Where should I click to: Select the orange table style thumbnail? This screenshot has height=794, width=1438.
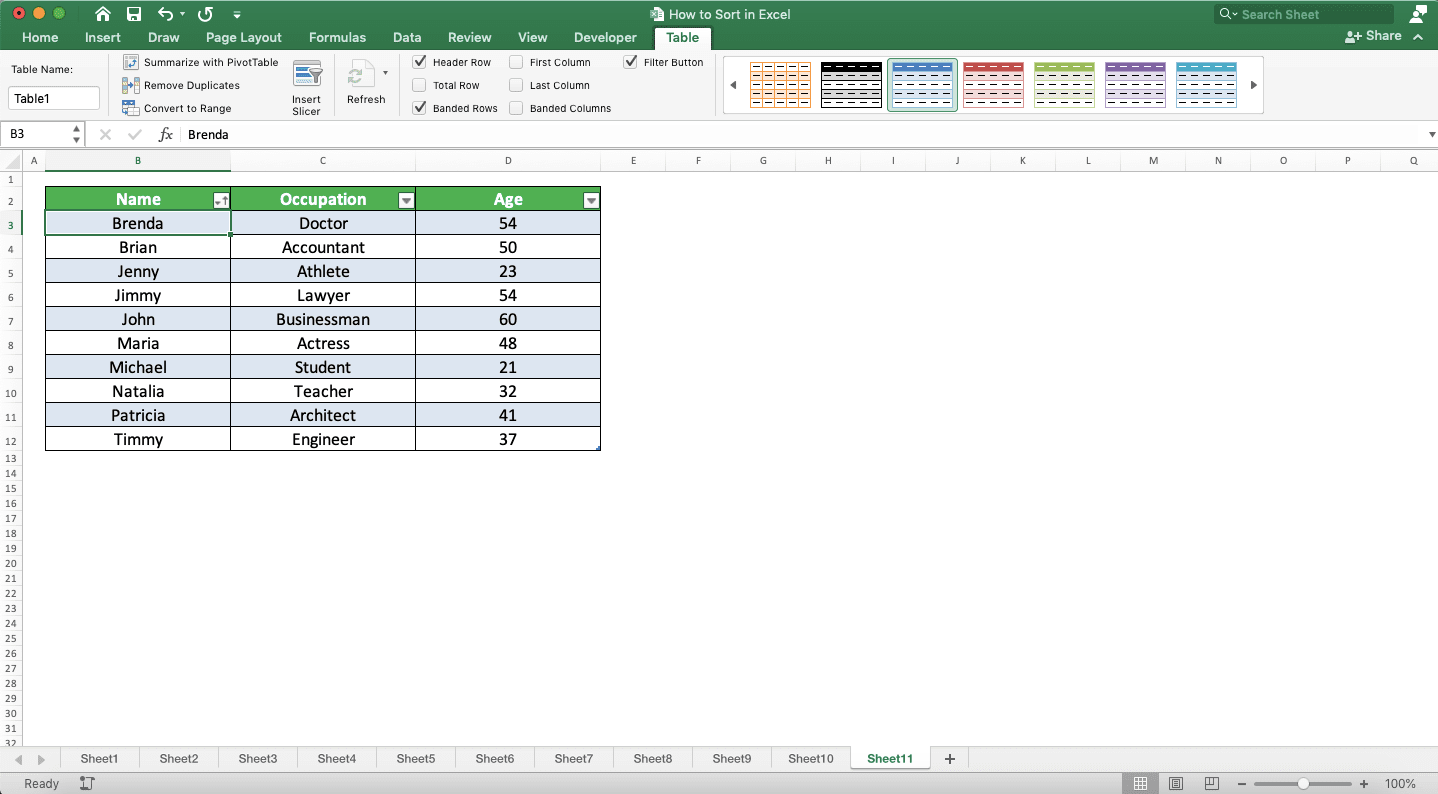pyautogui.click(x=780, y=84)
